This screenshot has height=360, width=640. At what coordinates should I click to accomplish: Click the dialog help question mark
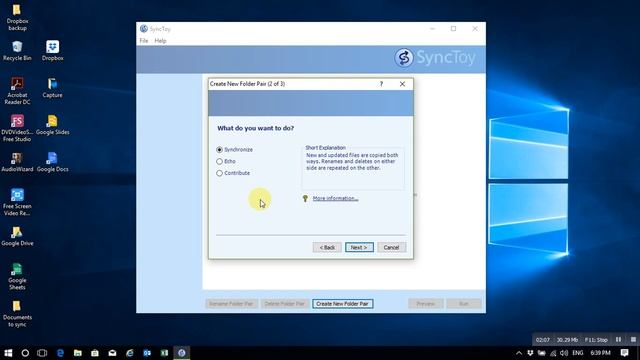381,84
